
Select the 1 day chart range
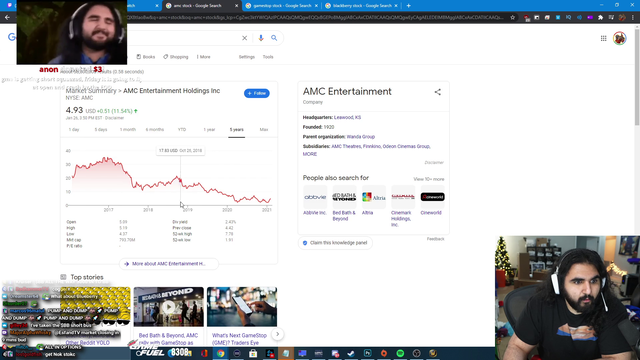point(74,130)
